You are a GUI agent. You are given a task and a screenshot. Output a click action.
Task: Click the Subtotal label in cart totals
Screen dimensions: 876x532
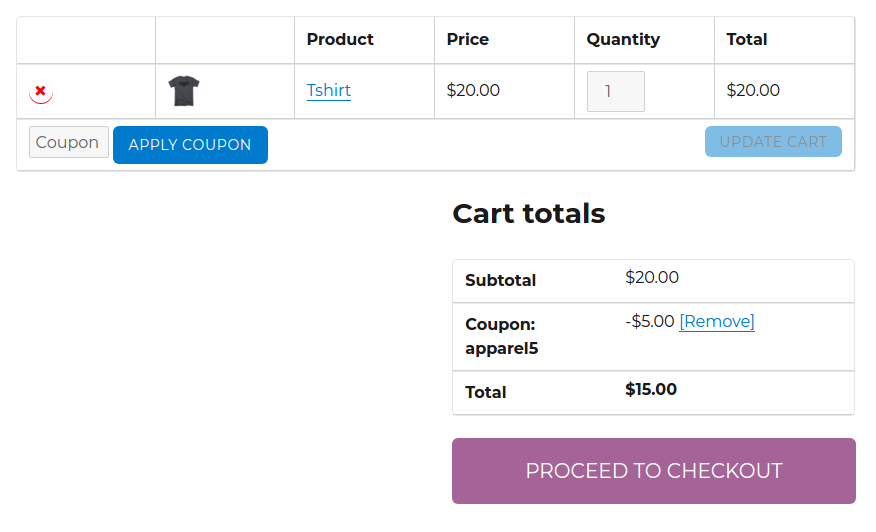pyautogui.click(x=500, y=281)
